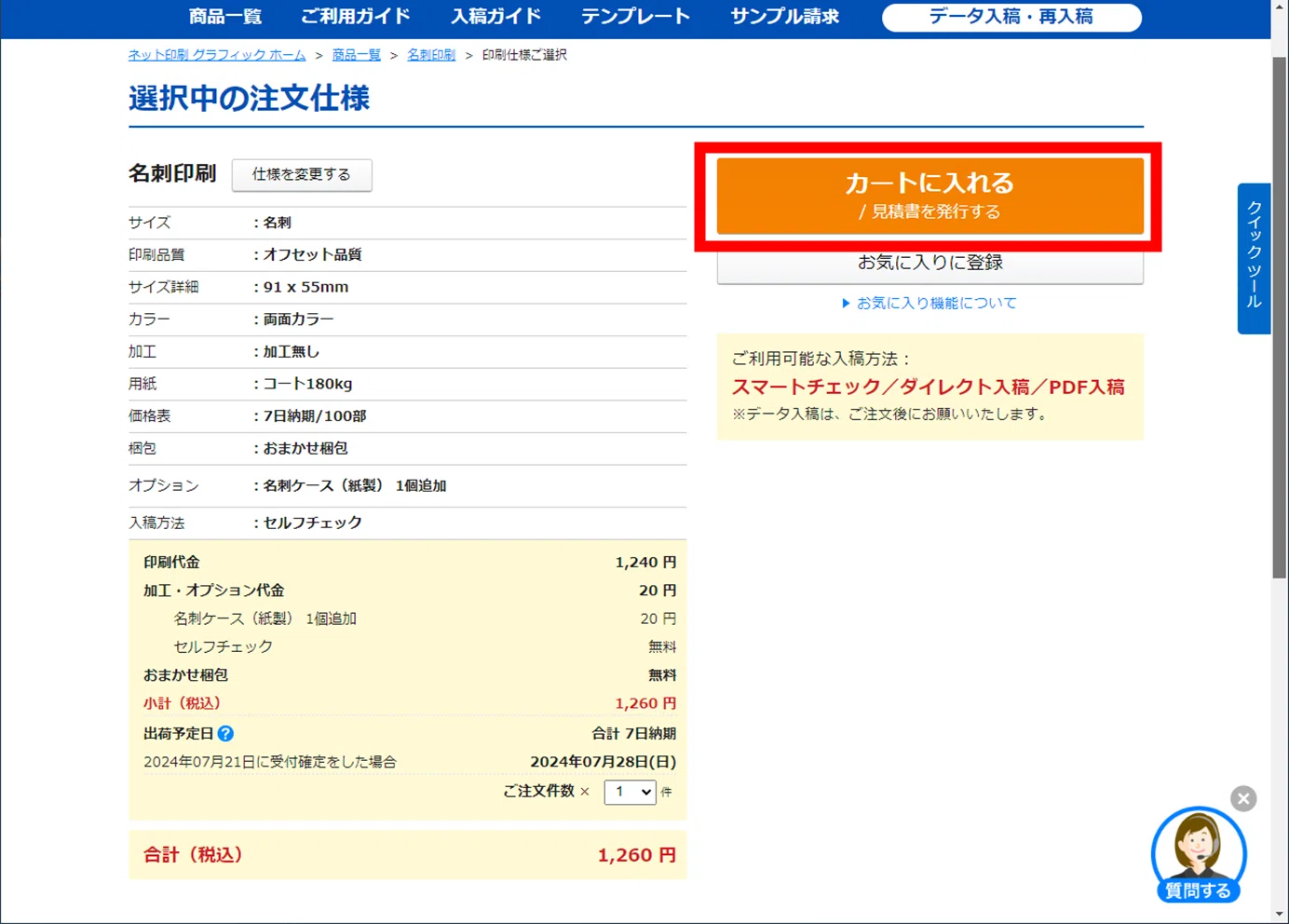Click the vertical scrollbar thumb
Image resolution: width=1289 pixels, height=924 pixels.
[x=1280, y=317]
